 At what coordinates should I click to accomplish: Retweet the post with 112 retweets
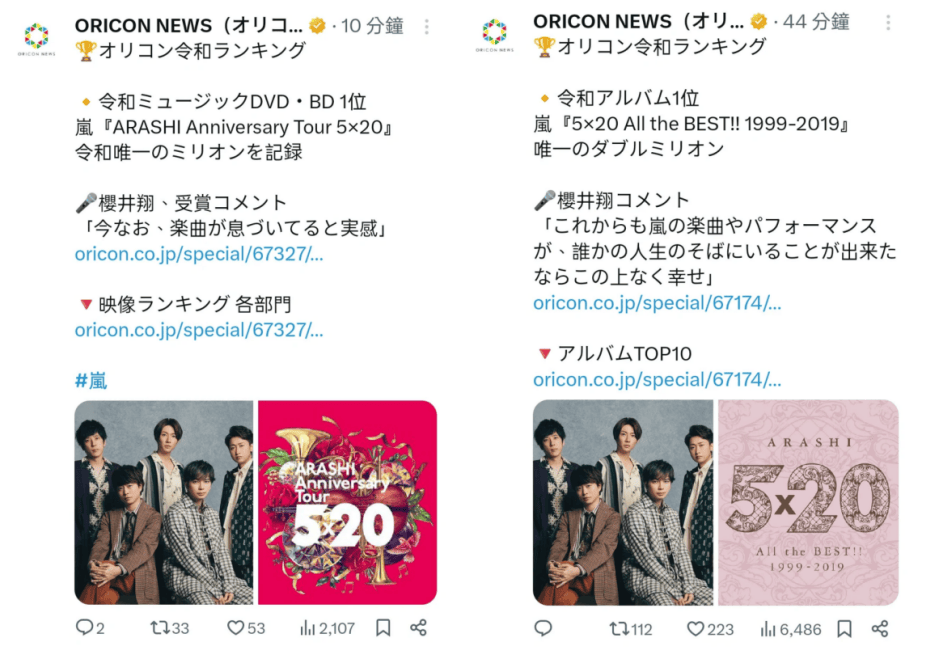(631, 629)
